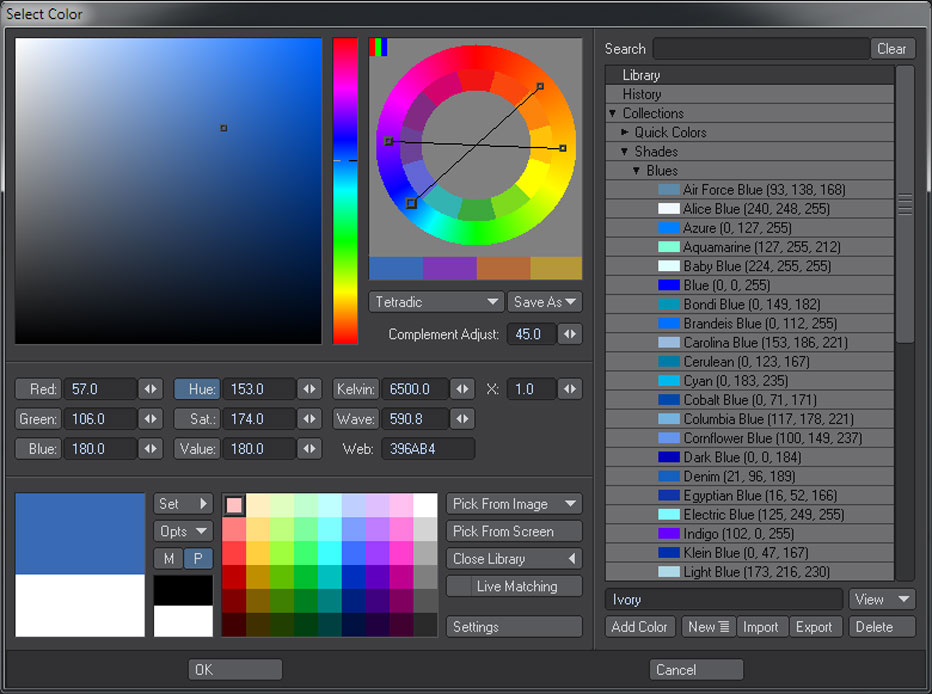
Task: Click the pink swatch at palette top-left
Action: pos(234,505)
